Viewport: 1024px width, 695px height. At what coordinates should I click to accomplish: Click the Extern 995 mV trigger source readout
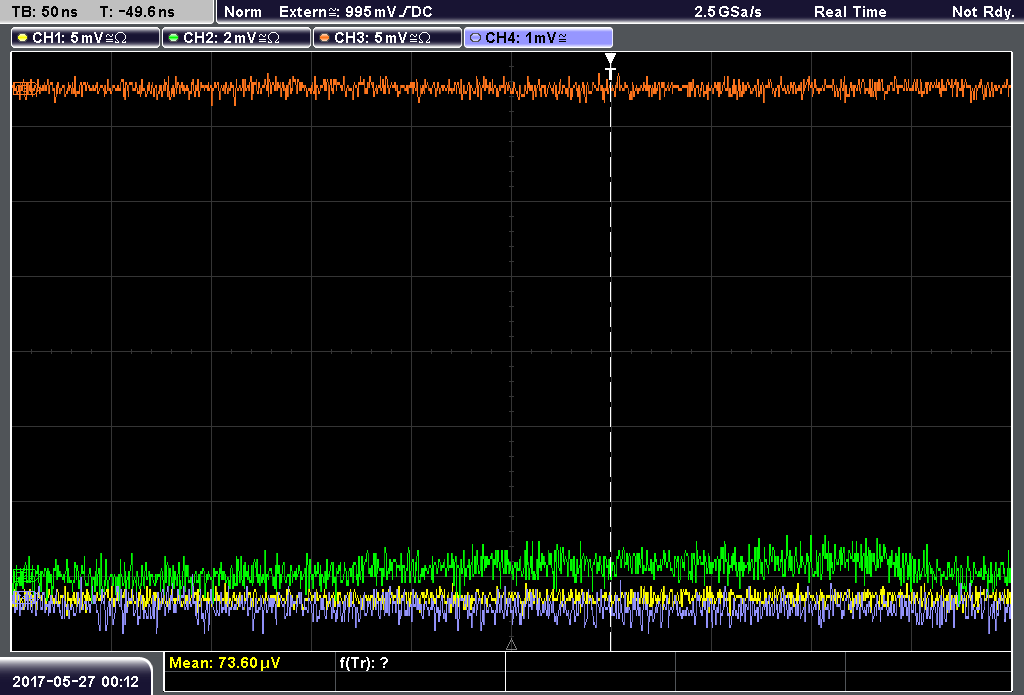click(x=356, y=12)
